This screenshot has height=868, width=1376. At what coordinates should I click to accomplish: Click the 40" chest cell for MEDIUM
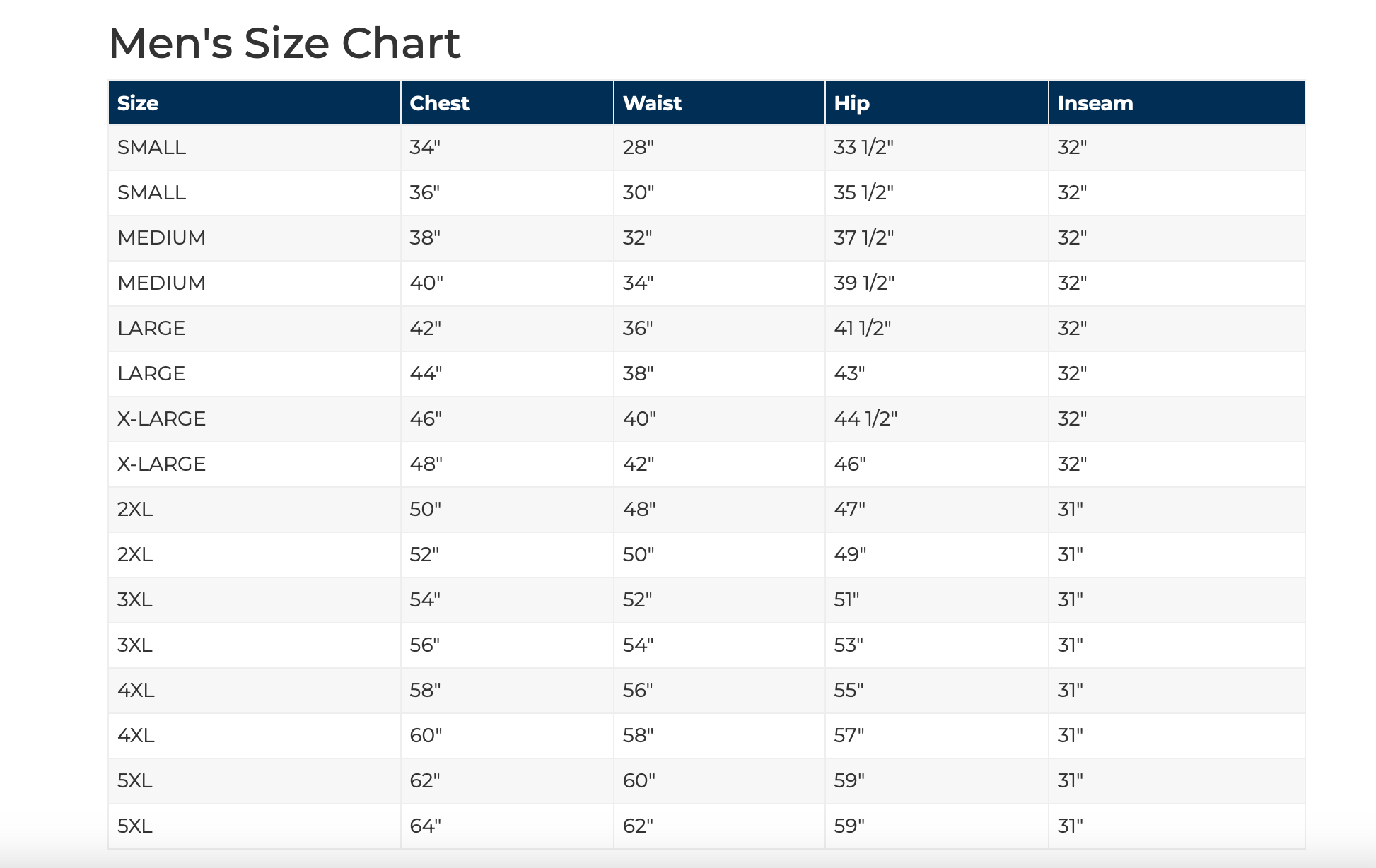coord(426,283)
